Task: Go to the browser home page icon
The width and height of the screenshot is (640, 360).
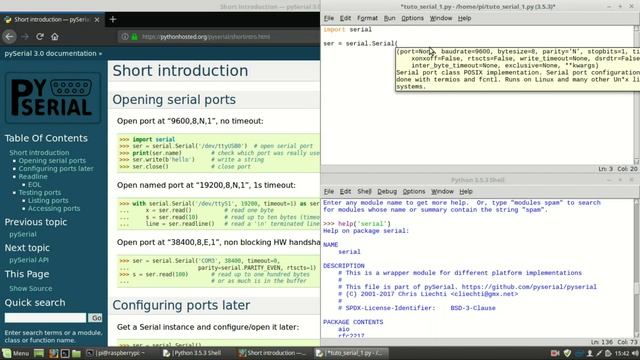Action: (55, 37)
